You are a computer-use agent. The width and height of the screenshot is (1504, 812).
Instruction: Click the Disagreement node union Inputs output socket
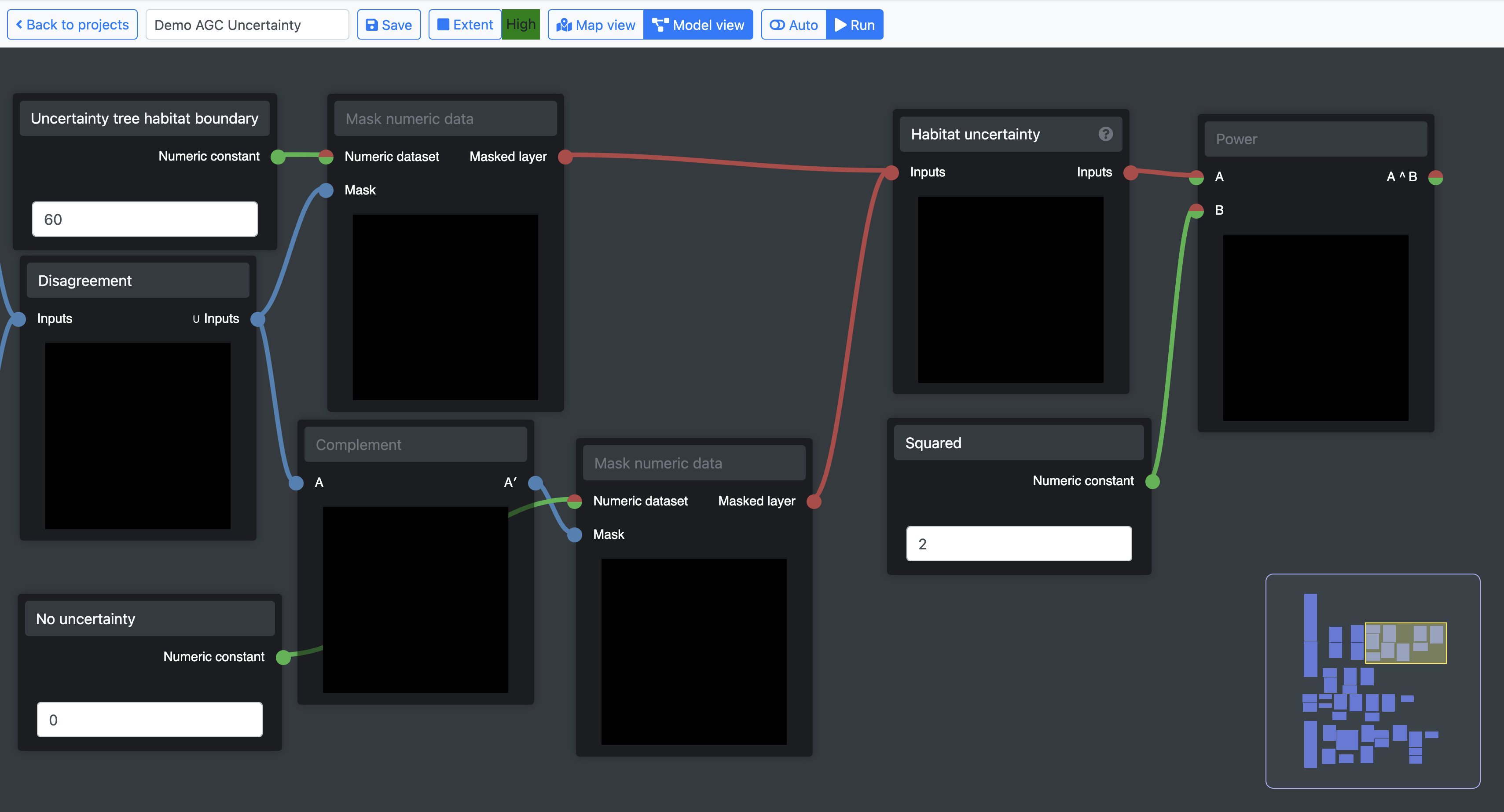pyautogui.click(x=257, y=319)
